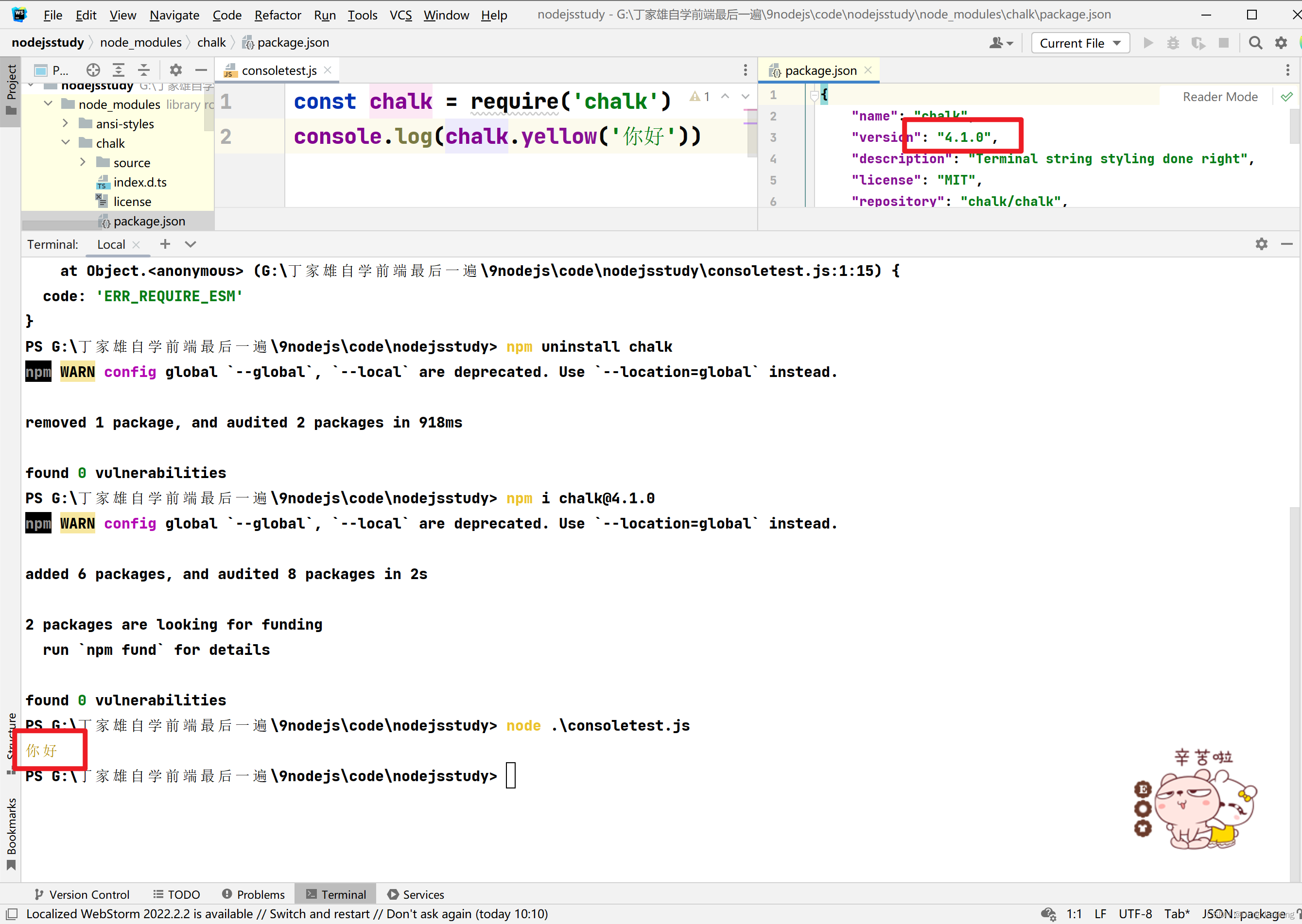Expand all in Project panel
The width and height of the screenshot is (1302, 924).
[119, 70]
